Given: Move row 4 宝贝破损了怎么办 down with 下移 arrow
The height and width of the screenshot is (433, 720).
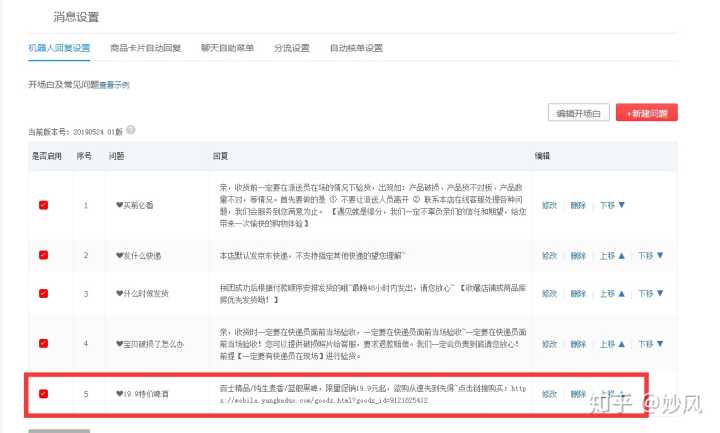Looking at the screenshot, I should coord(650,343).
